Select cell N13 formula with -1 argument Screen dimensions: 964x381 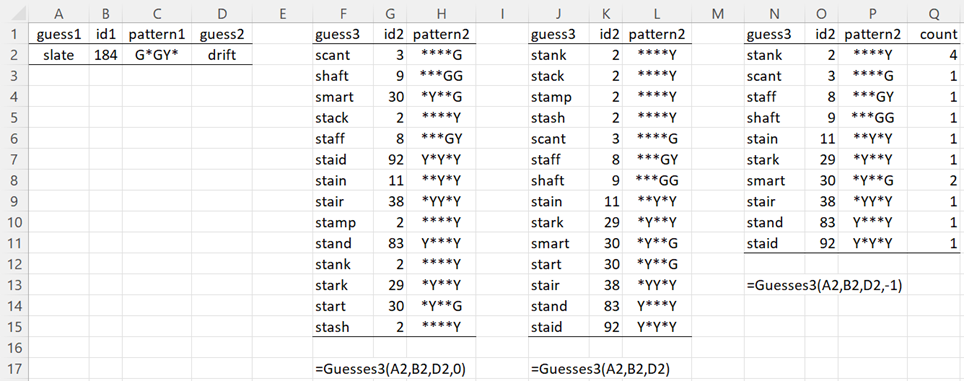tap(824, 285)
